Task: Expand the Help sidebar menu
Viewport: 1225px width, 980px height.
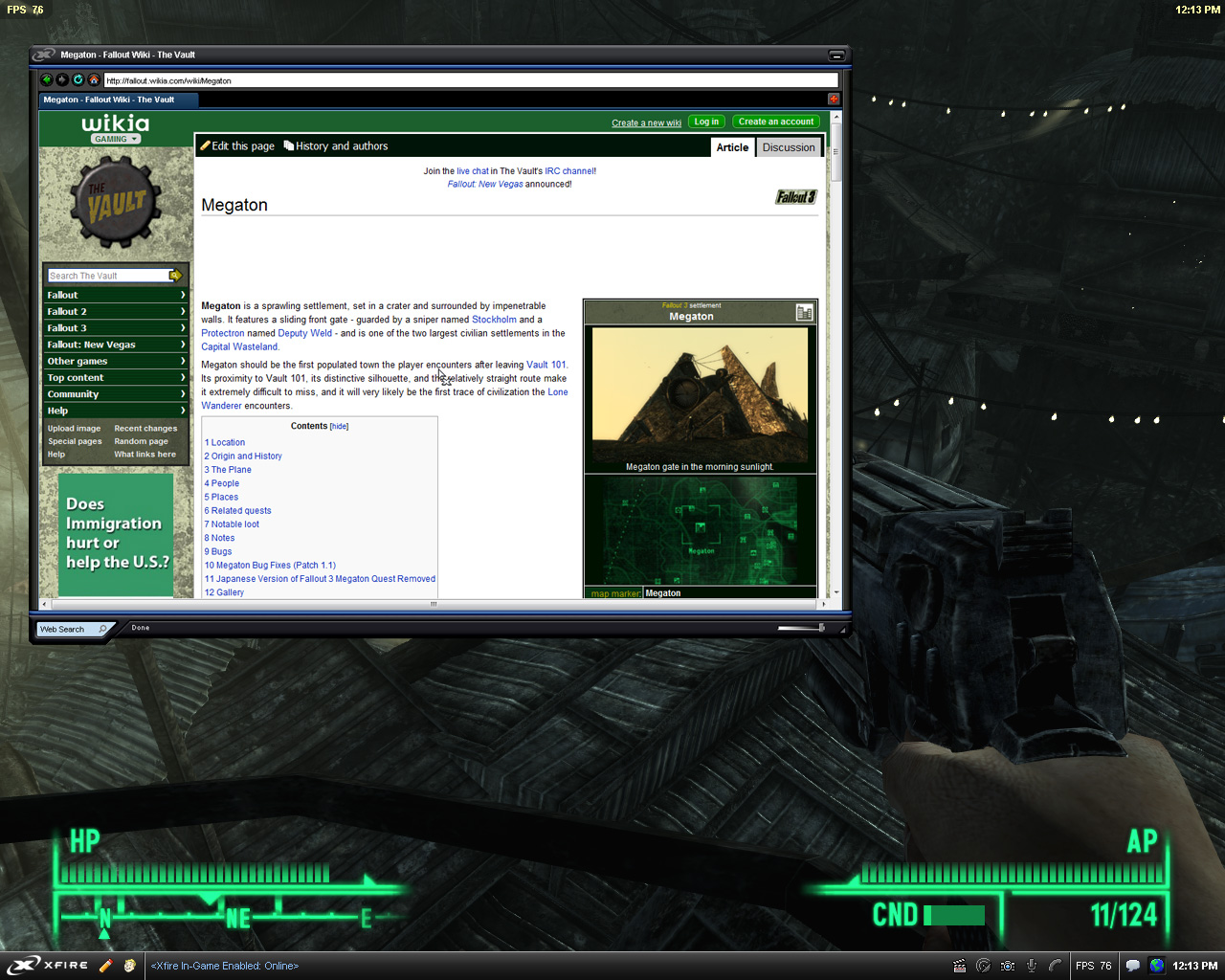Action: point(115,410)
